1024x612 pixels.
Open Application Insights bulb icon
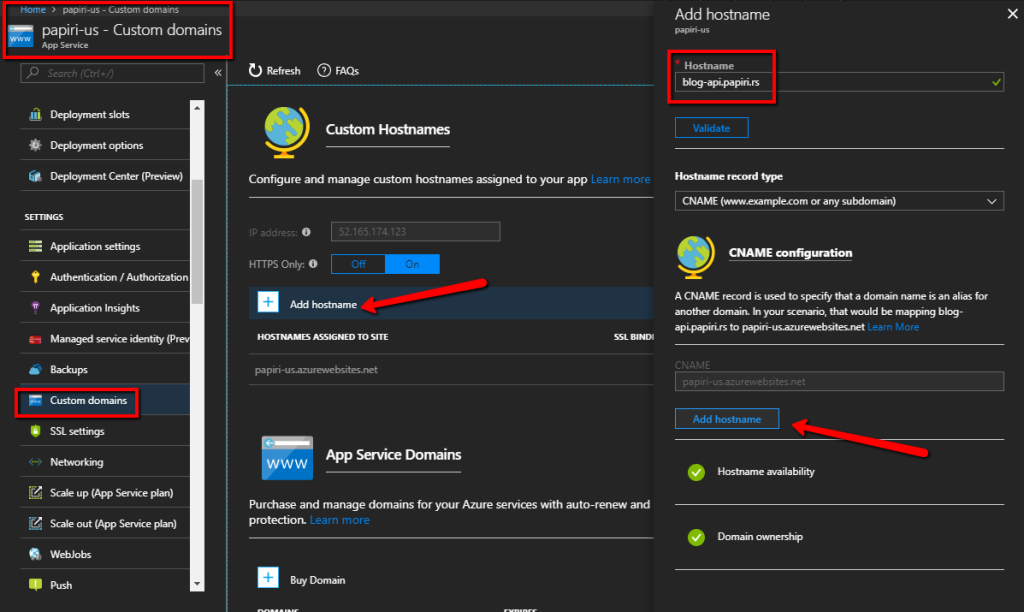(x=35, y=308)
